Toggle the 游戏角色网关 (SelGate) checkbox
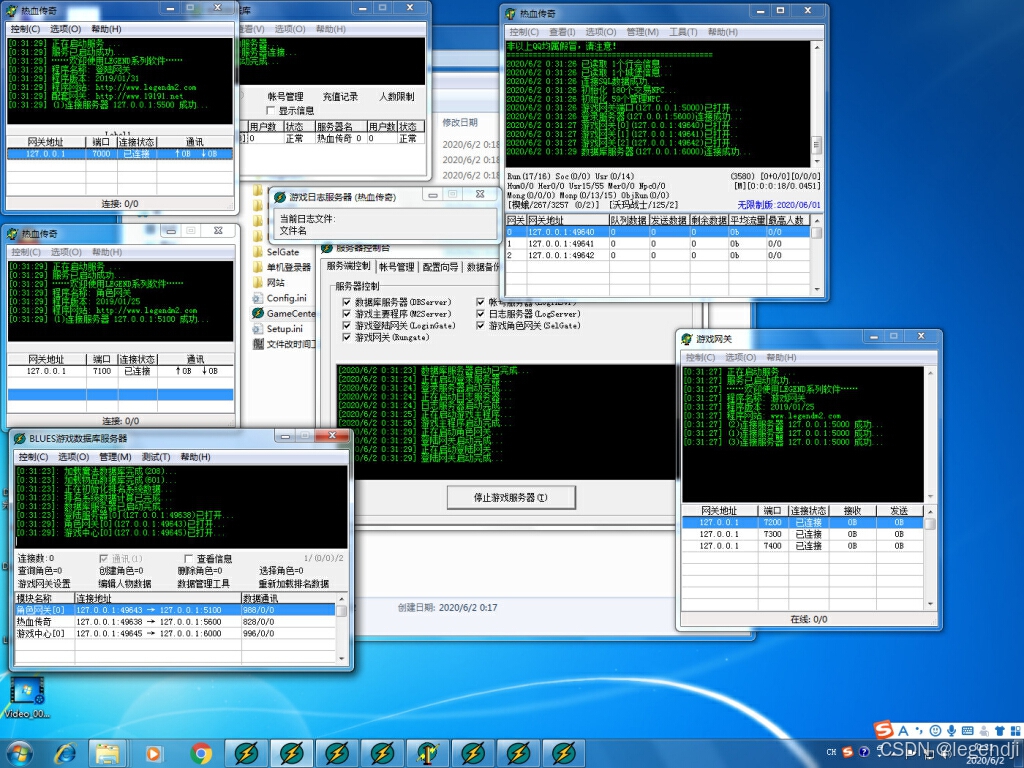Image resolution: width=1024 pixels, height=768 pixels. tap(481, 325)
